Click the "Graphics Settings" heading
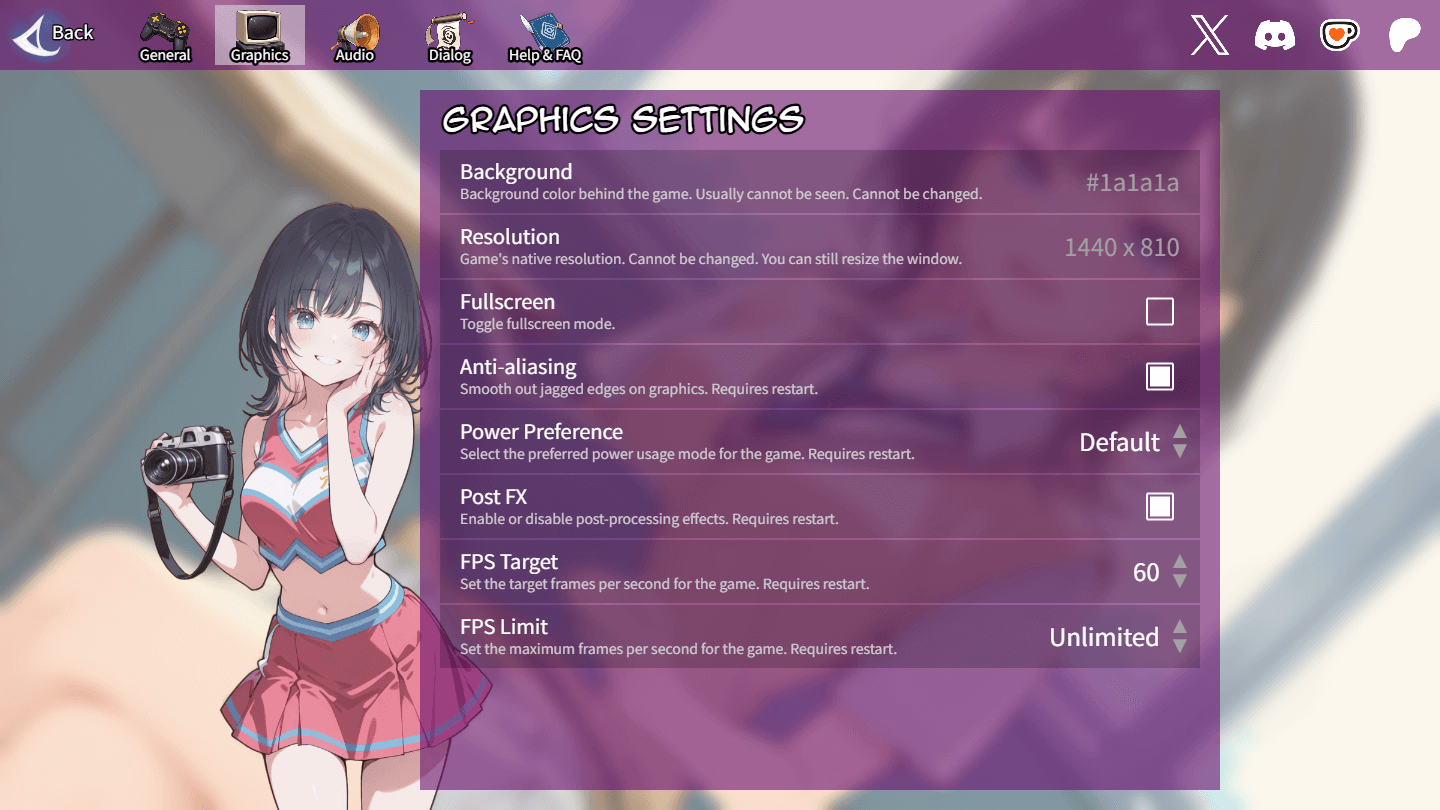Image resolution: width=1440 pixels, height=810 pixels. tap(623, 120)
